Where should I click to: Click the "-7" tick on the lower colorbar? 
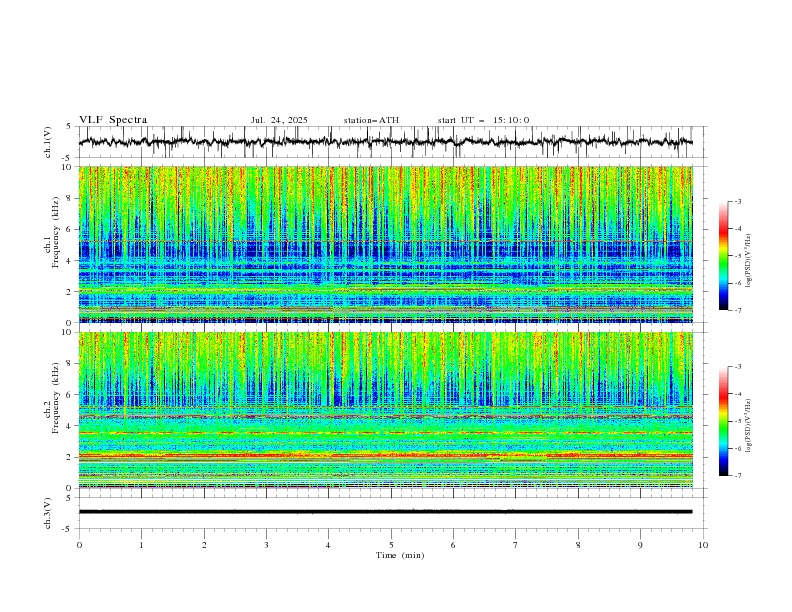tap(738, 476)
